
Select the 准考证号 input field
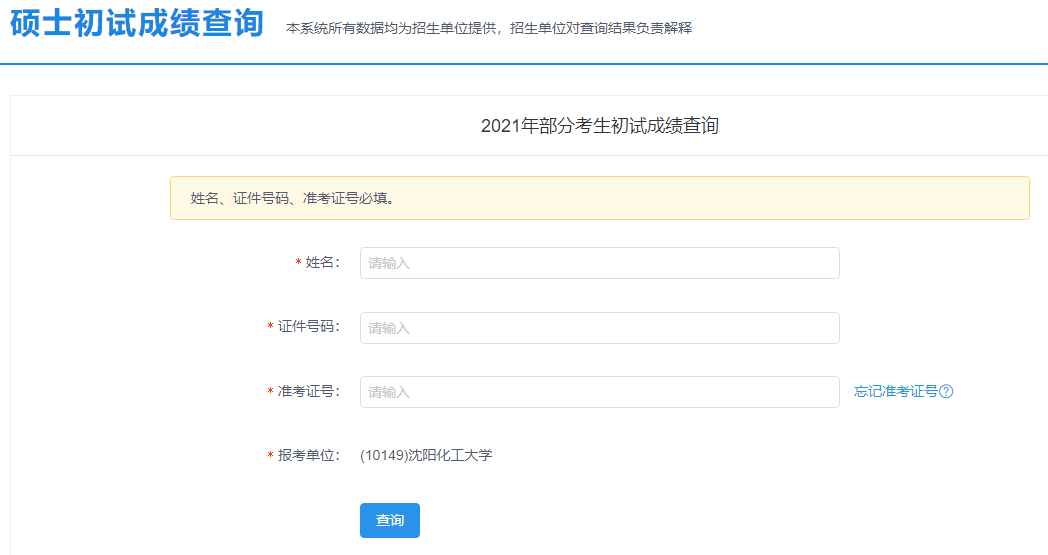599,392
